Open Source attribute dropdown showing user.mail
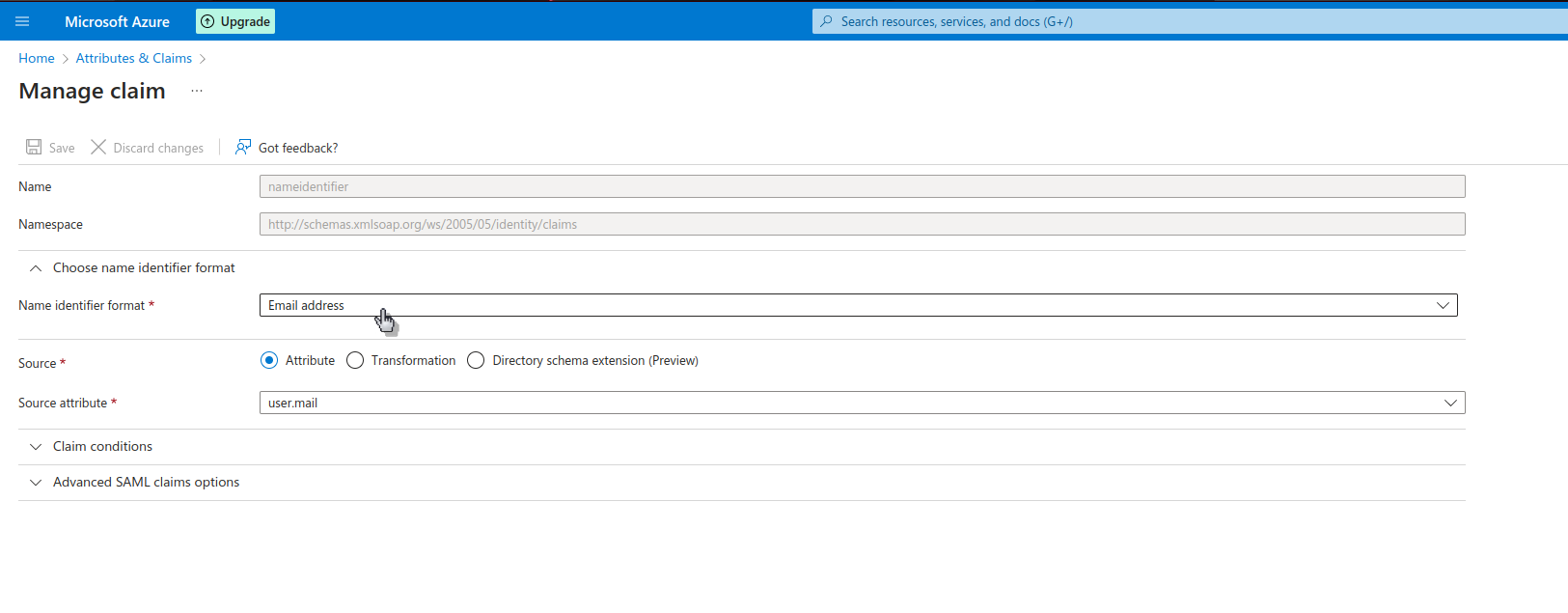This screenshot has height=613, width=1568. click(862, 403)
